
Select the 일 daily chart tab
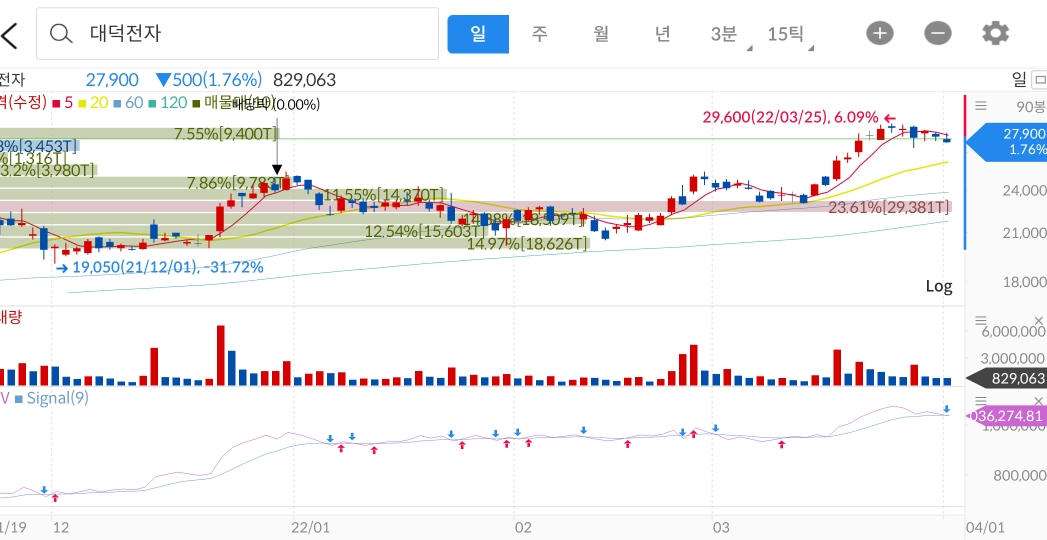(x=478, y=33)
